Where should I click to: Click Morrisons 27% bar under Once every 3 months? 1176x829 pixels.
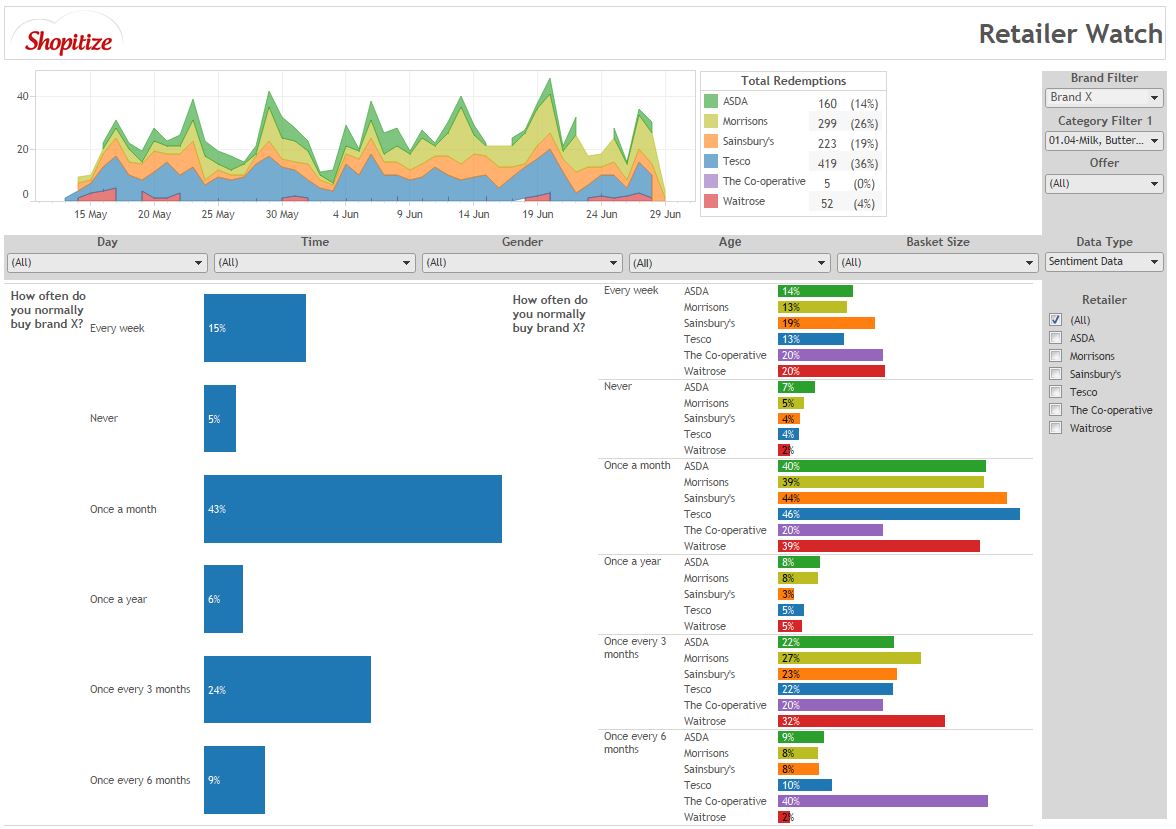[x=849, y=658]
